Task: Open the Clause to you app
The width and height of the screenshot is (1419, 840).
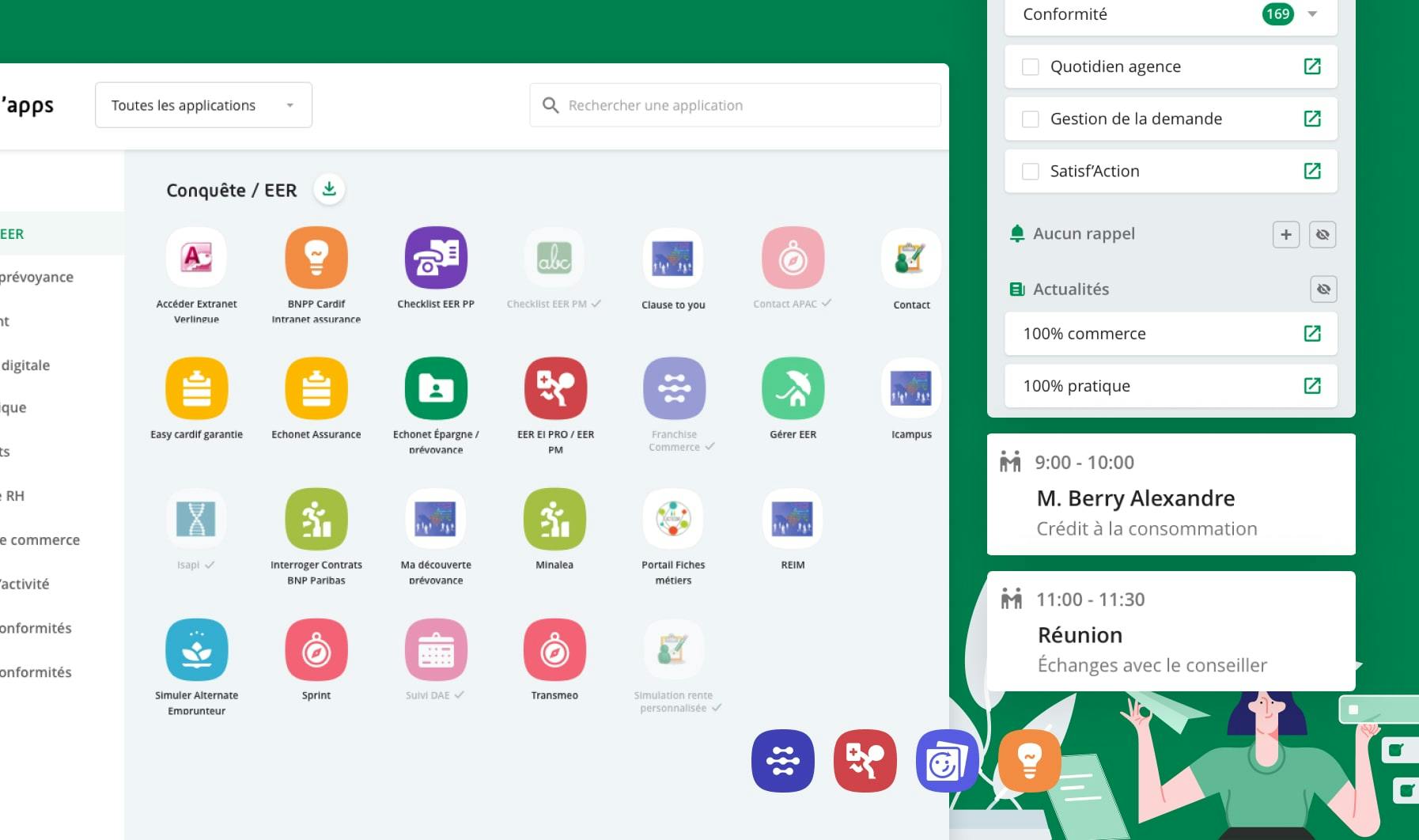Action: tap(673, 258)
